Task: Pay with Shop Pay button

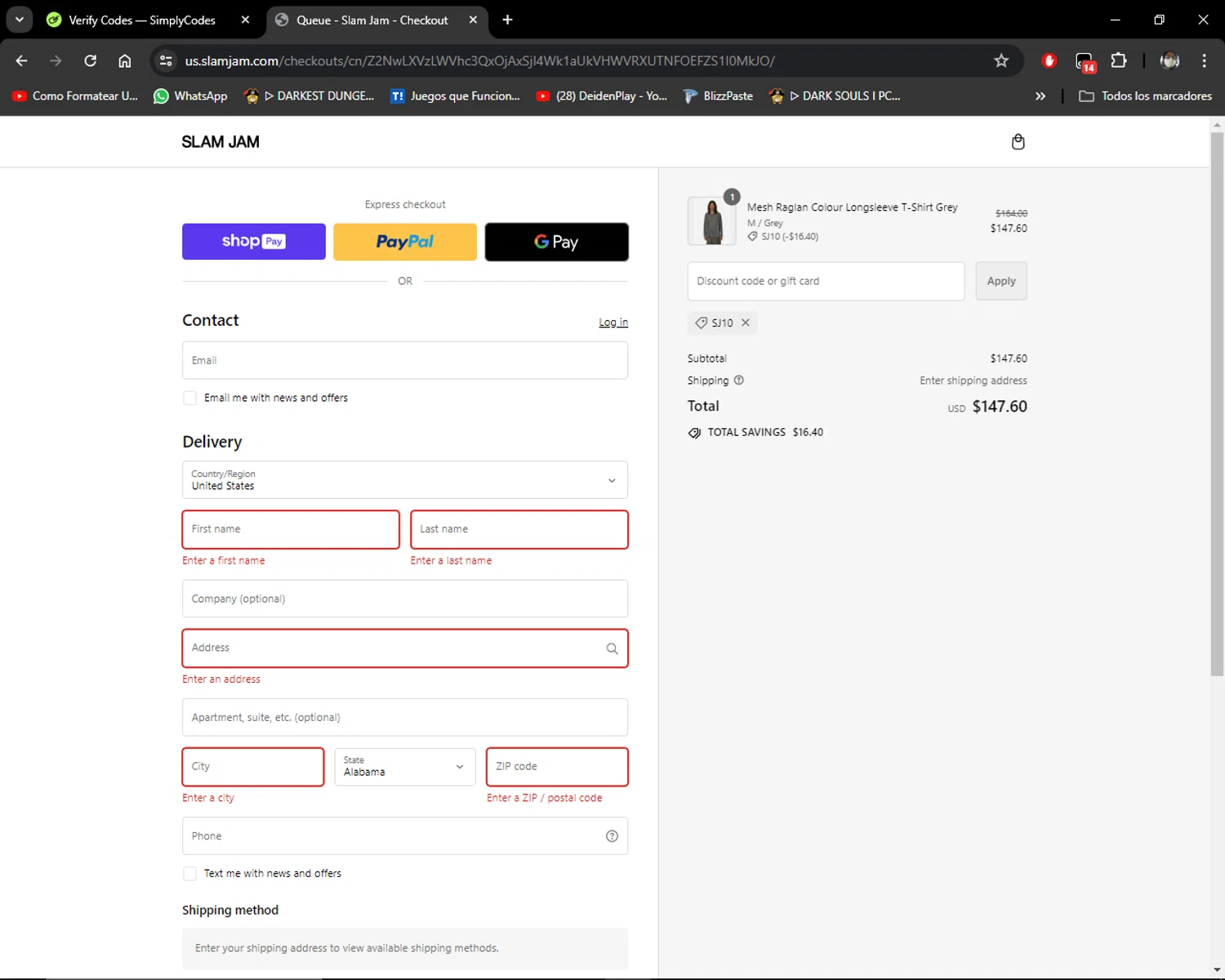Action: 254,242
